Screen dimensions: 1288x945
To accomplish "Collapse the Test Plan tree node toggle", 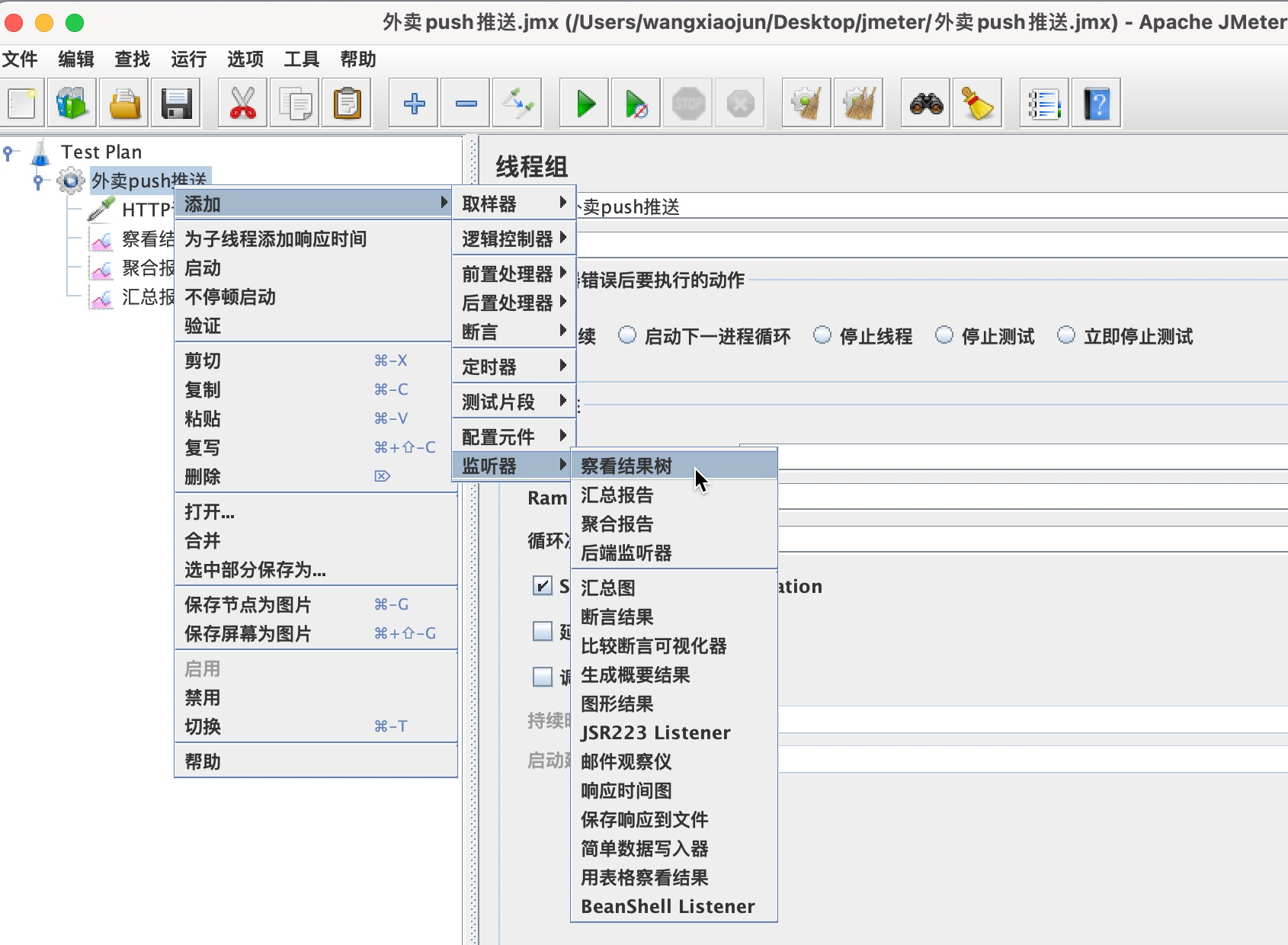I will pos(8,152).
